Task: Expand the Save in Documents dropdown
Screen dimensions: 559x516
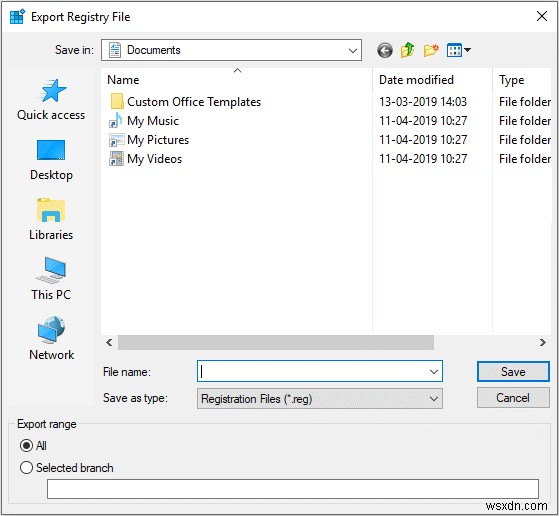Action: [x=353, y=50]
